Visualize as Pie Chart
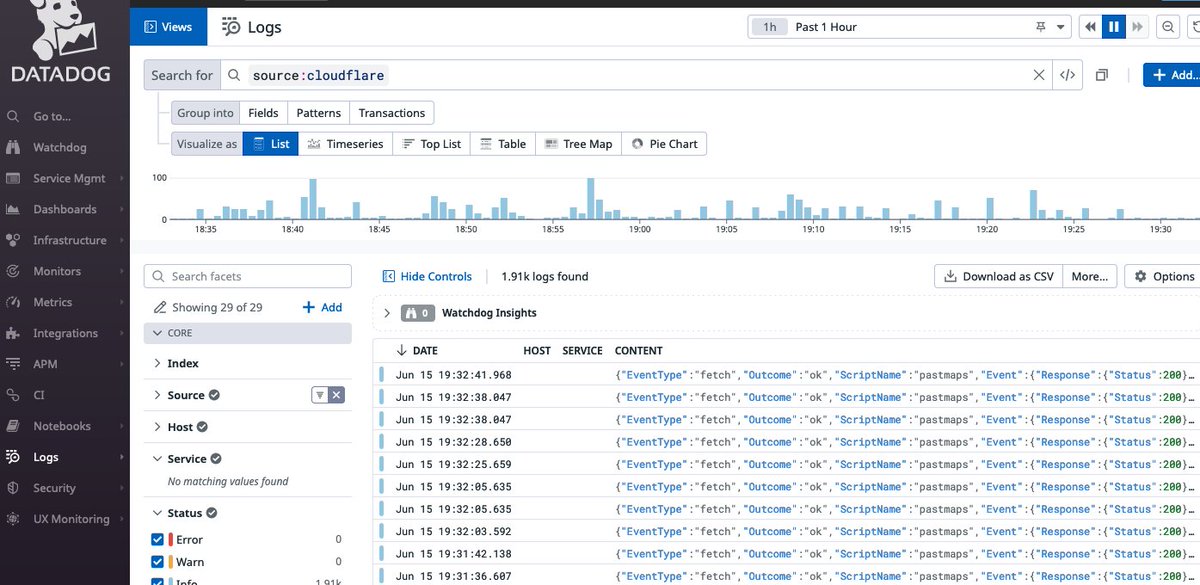Viewport: 1200px width, 585px height. click(x=664, y=144)
